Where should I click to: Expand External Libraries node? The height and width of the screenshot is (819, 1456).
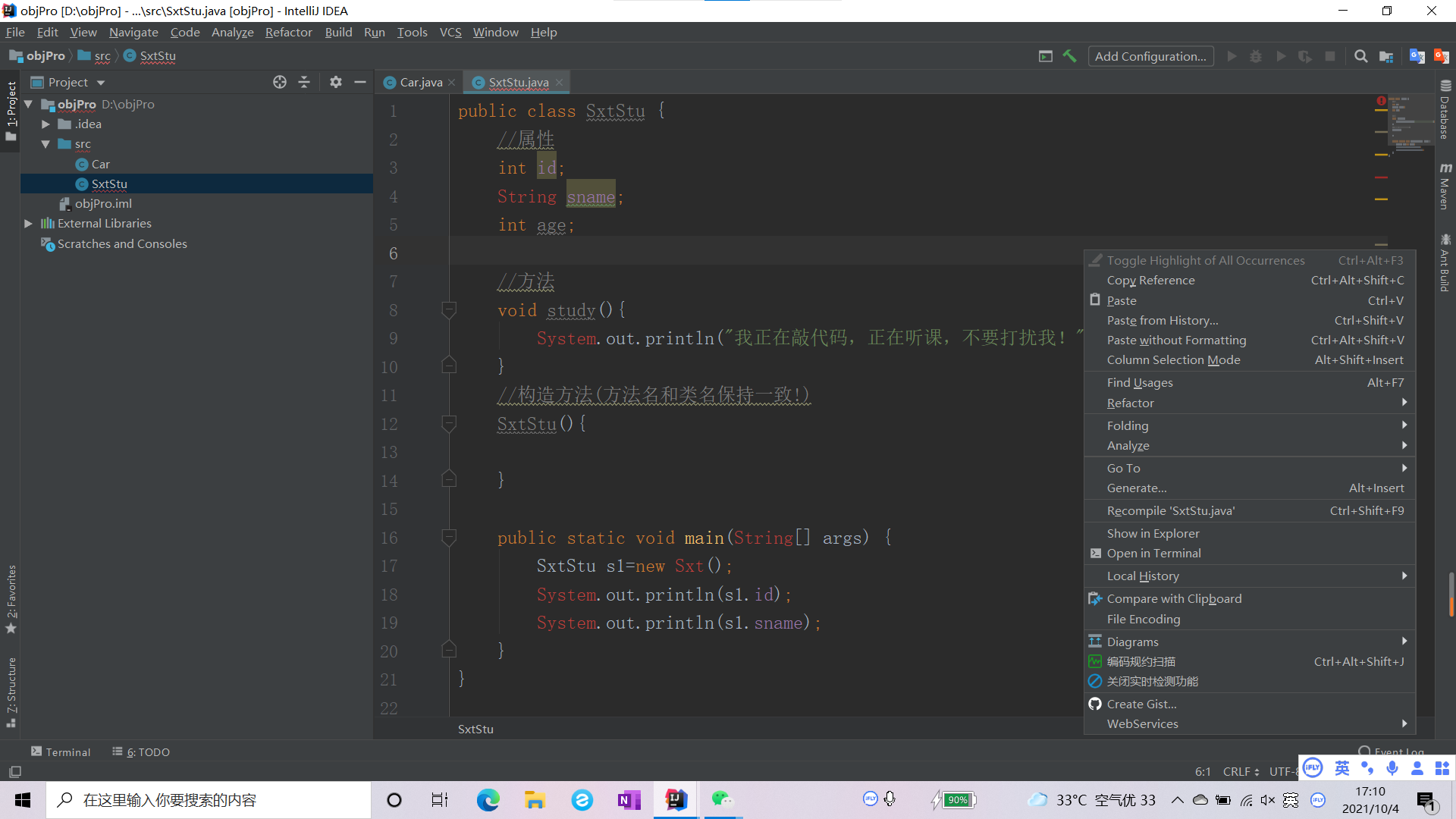(29, 224)
